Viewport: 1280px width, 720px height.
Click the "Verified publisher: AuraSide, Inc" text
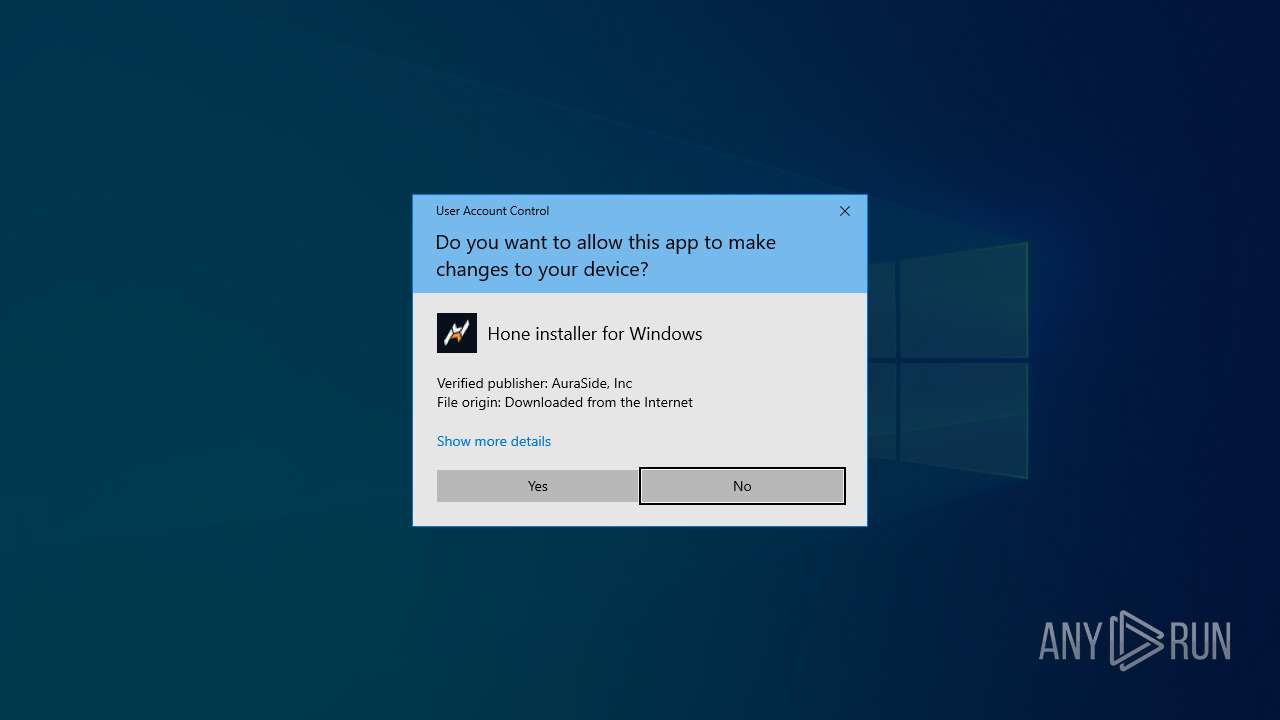[535, 383]
